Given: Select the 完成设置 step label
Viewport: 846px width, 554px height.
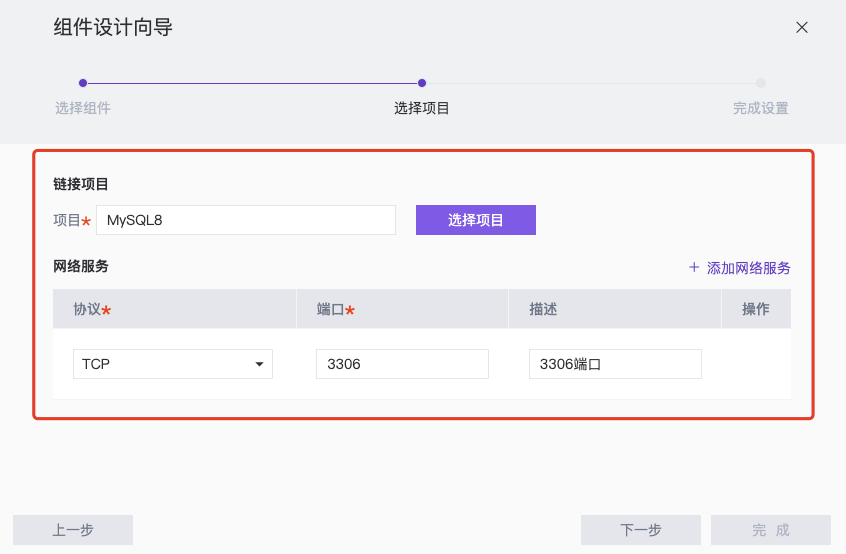Looking at the screenshot, I should [761, 108].
